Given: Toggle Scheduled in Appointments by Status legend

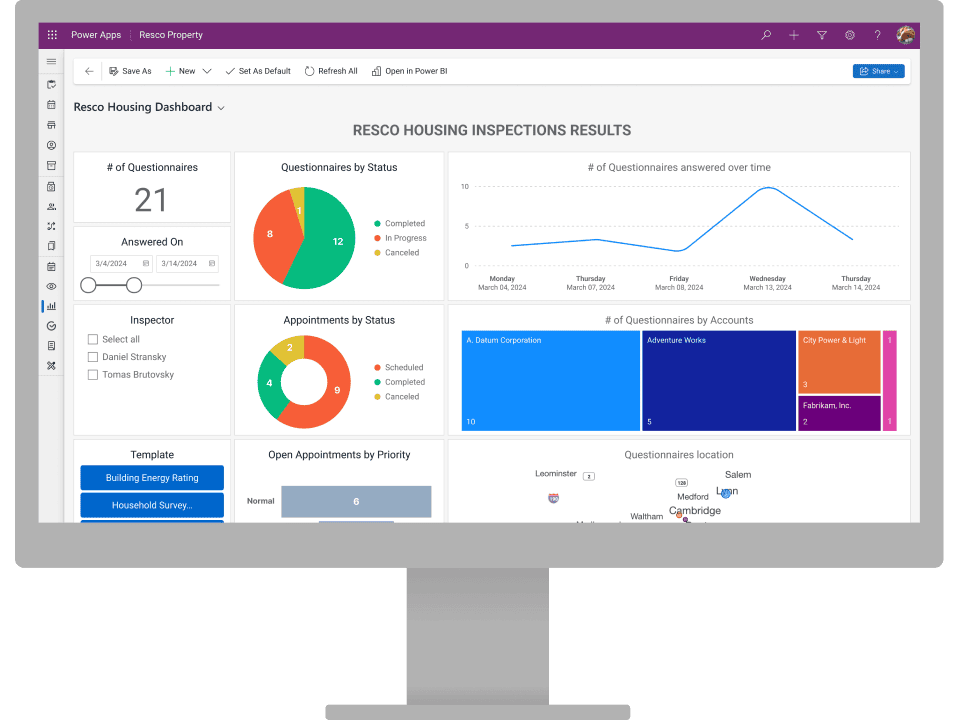Looking at the screenshot, I should point(399,367).
